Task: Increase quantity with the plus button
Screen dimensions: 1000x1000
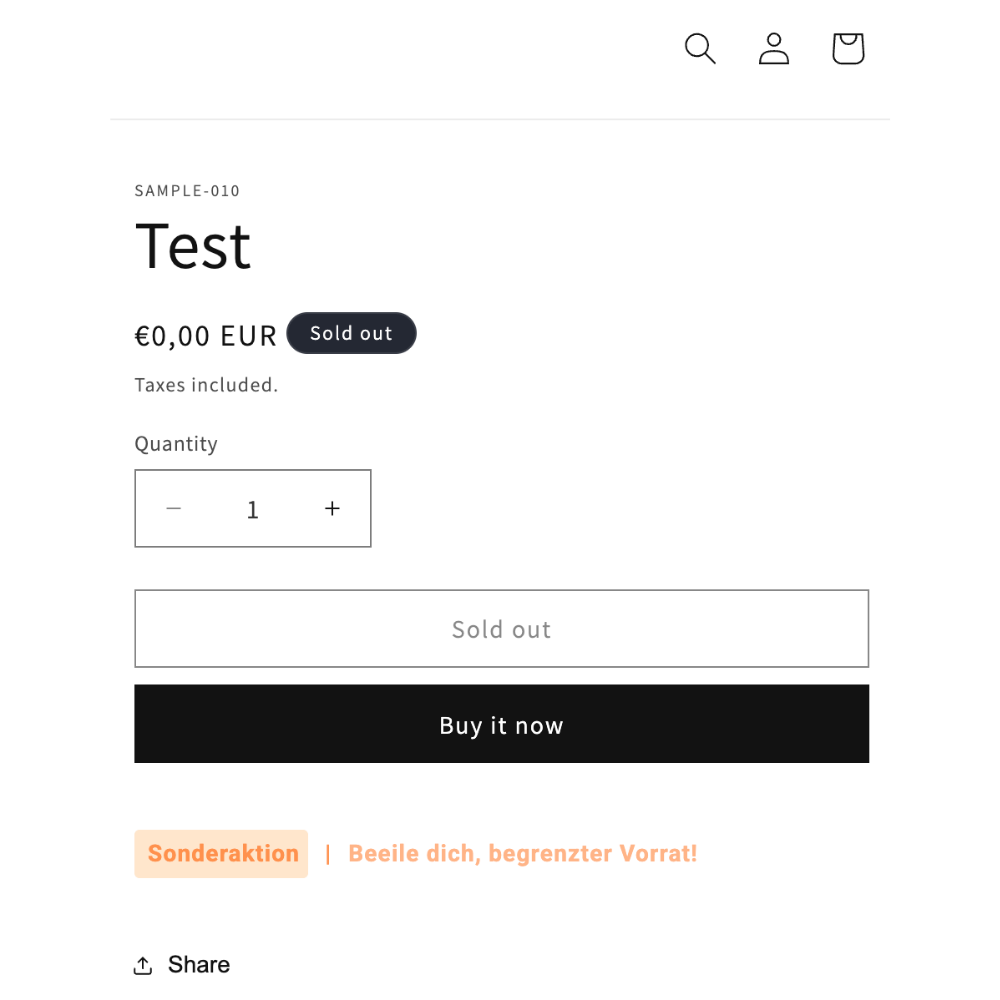Action: (332, 508)
